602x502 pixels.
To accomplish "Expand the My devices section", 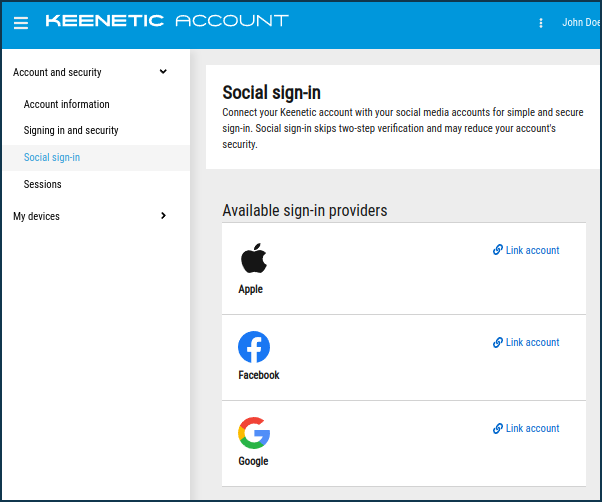I will (x=163, y=216).
